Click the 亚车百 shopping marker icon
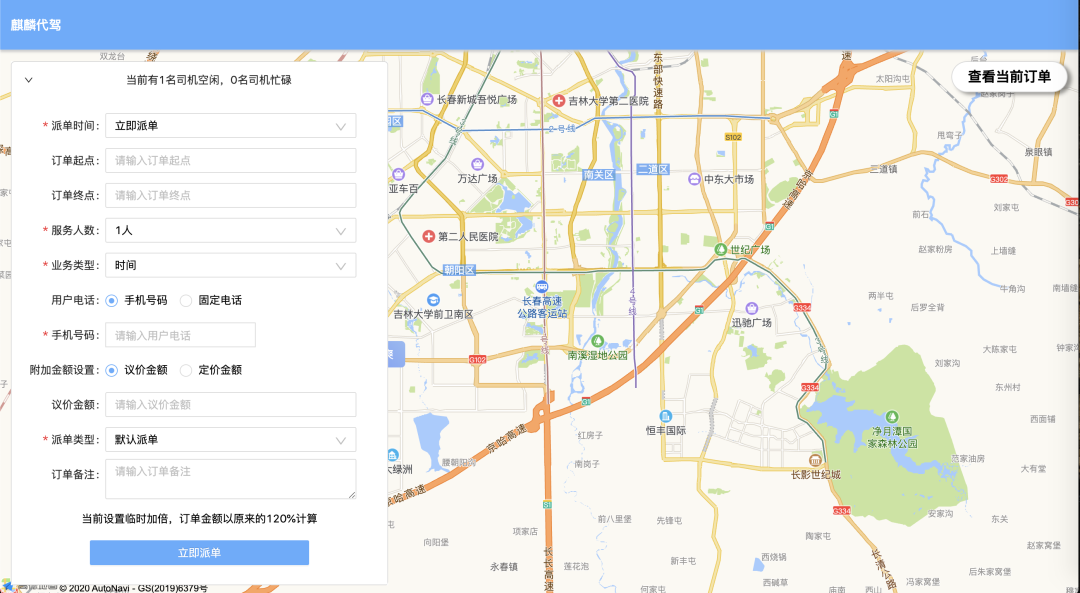Image resolution: width=1080 pixels, height=593 pixels. pos(398,174)
